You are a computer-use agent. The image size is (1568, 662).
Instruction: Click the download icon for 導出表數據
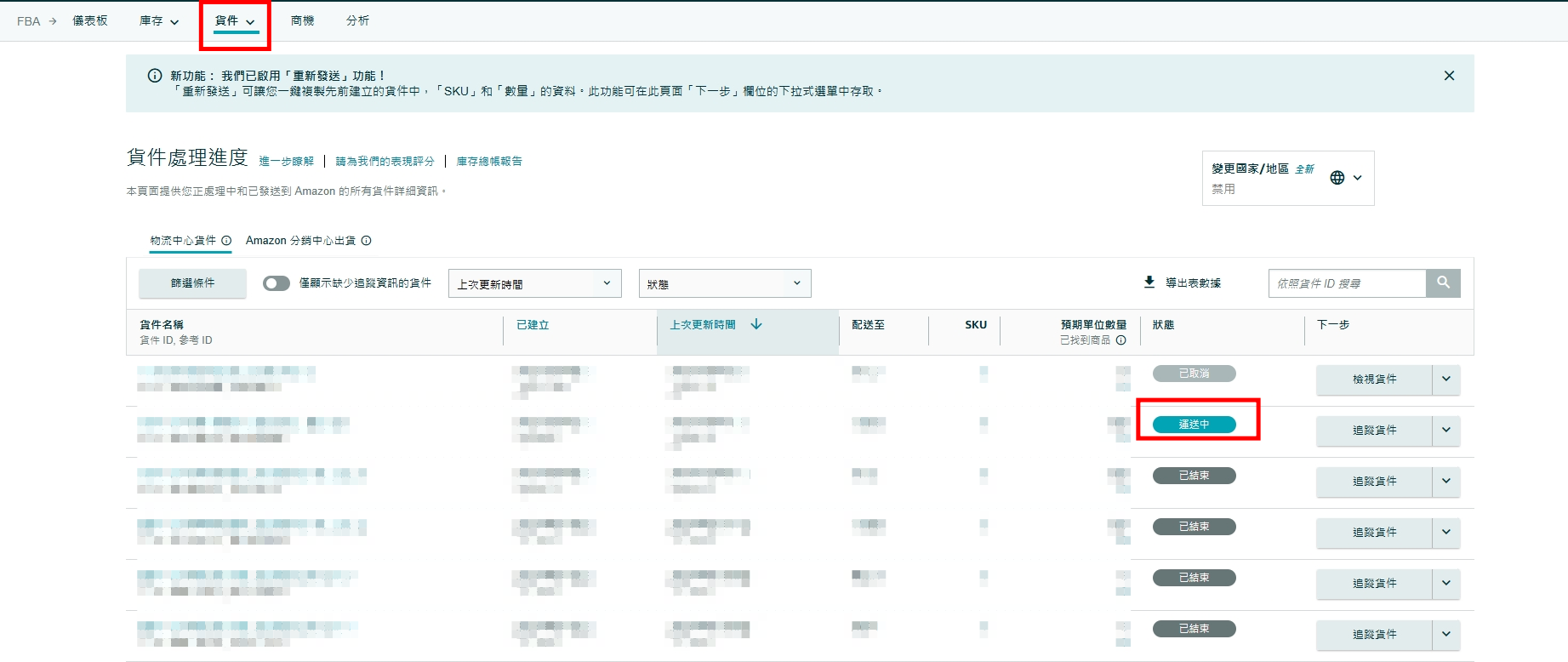[x=1149, y=282]
